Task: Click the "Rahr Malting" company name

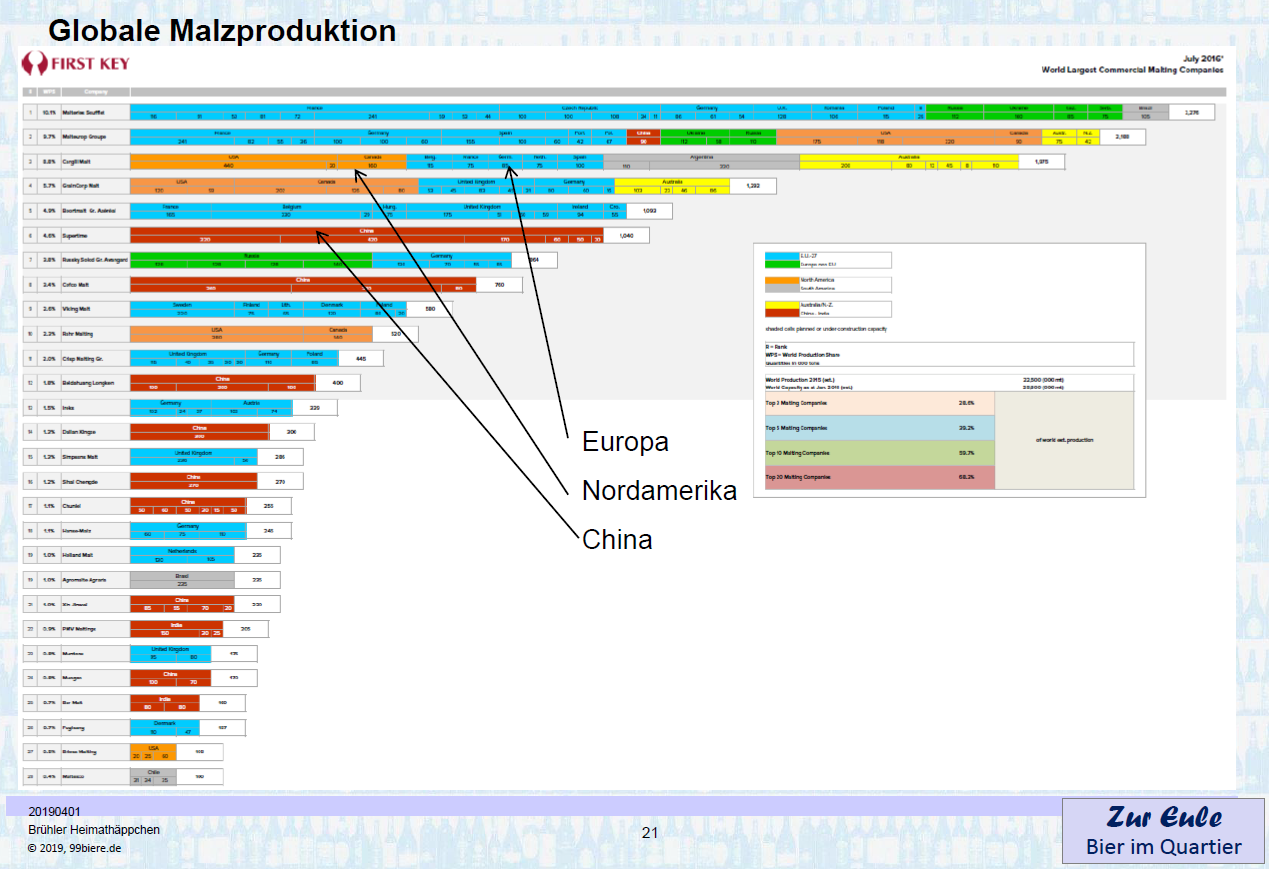Action: [79, 334]
